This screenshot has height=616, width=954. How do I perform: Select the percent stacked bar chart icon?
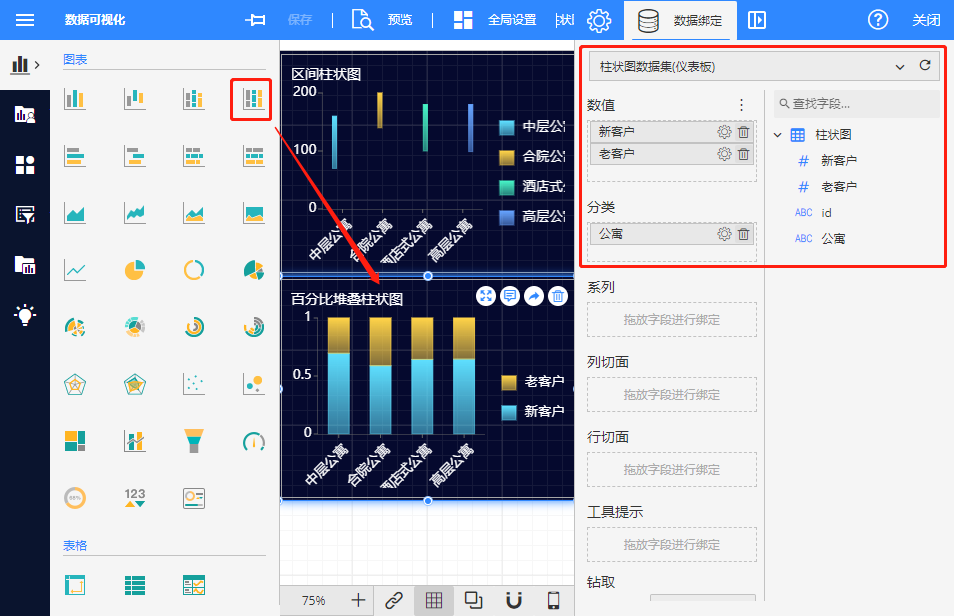(x=253, y=99)
